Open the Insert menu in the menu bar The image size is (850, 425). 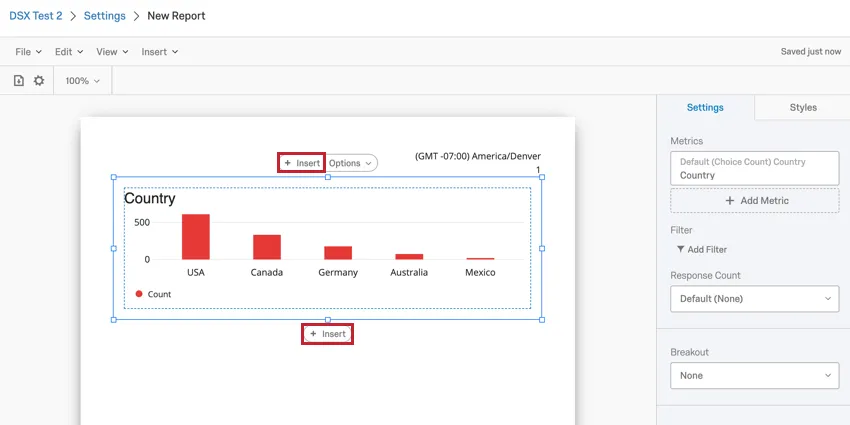point(160,52)
